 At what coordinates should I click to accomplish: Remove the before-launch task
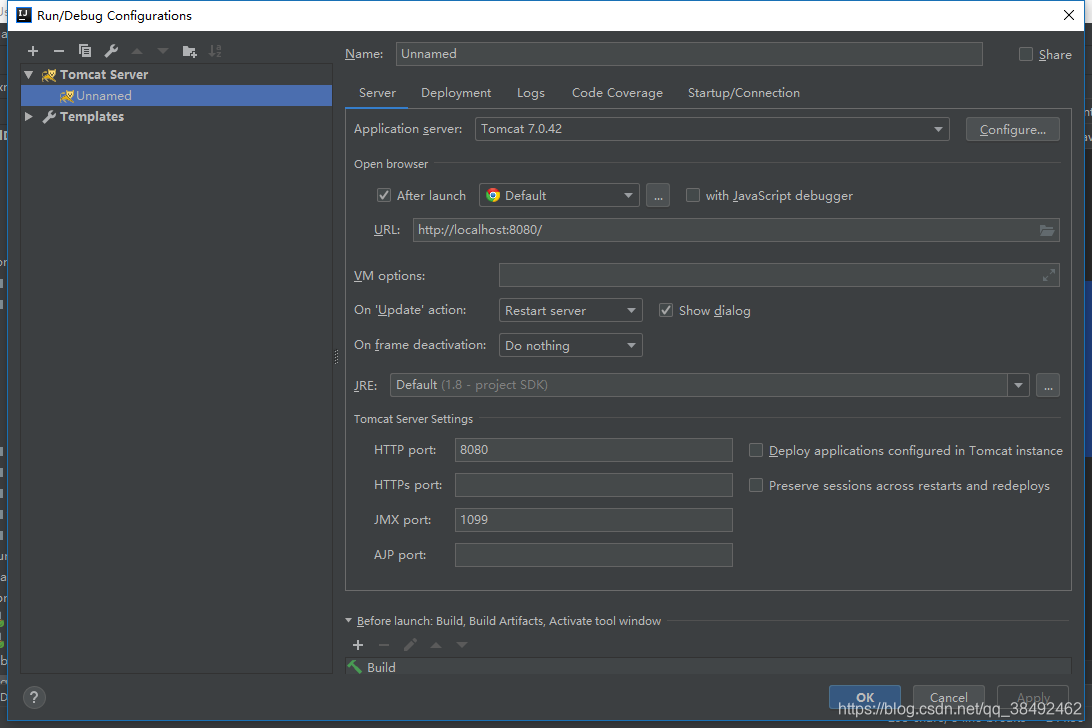click(x=384, y=645)
